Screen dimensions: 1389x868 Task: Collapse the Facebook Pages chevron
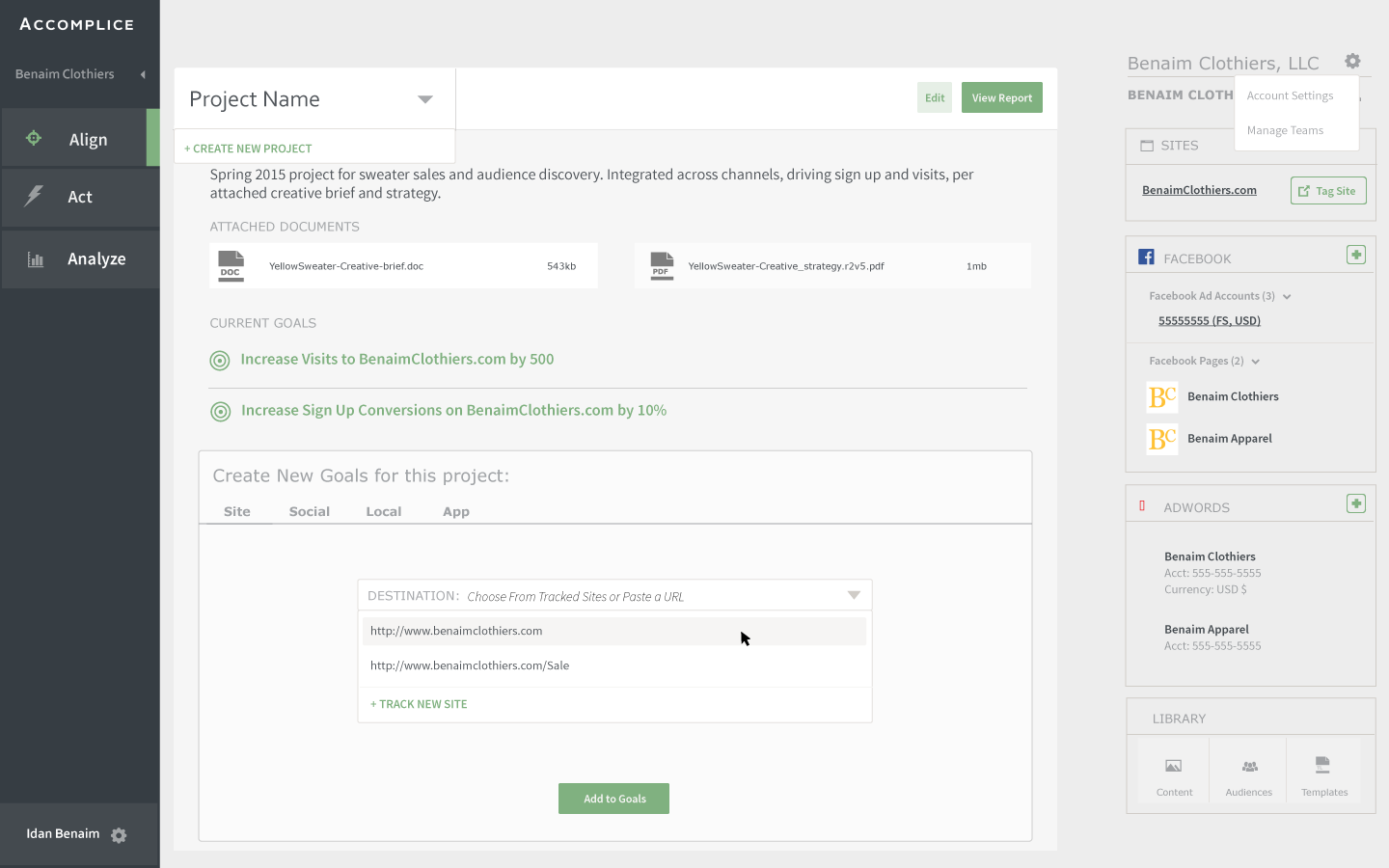pos(1256,362)
